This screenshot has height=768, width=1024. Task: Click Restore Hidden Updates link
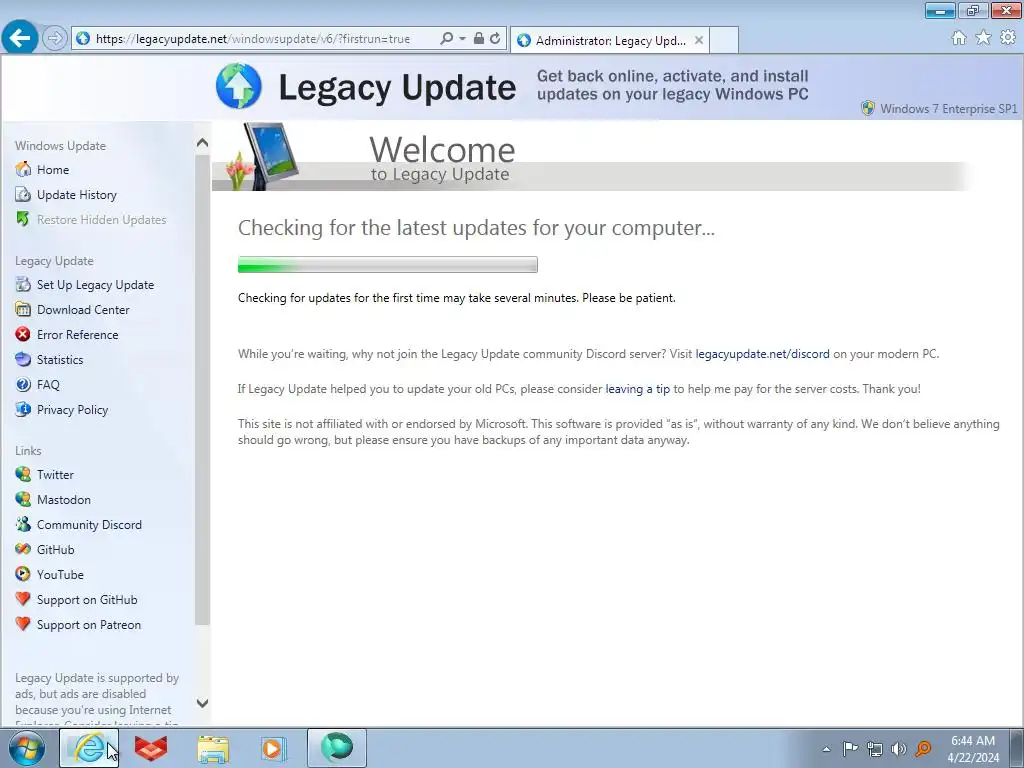click(102, 219)
